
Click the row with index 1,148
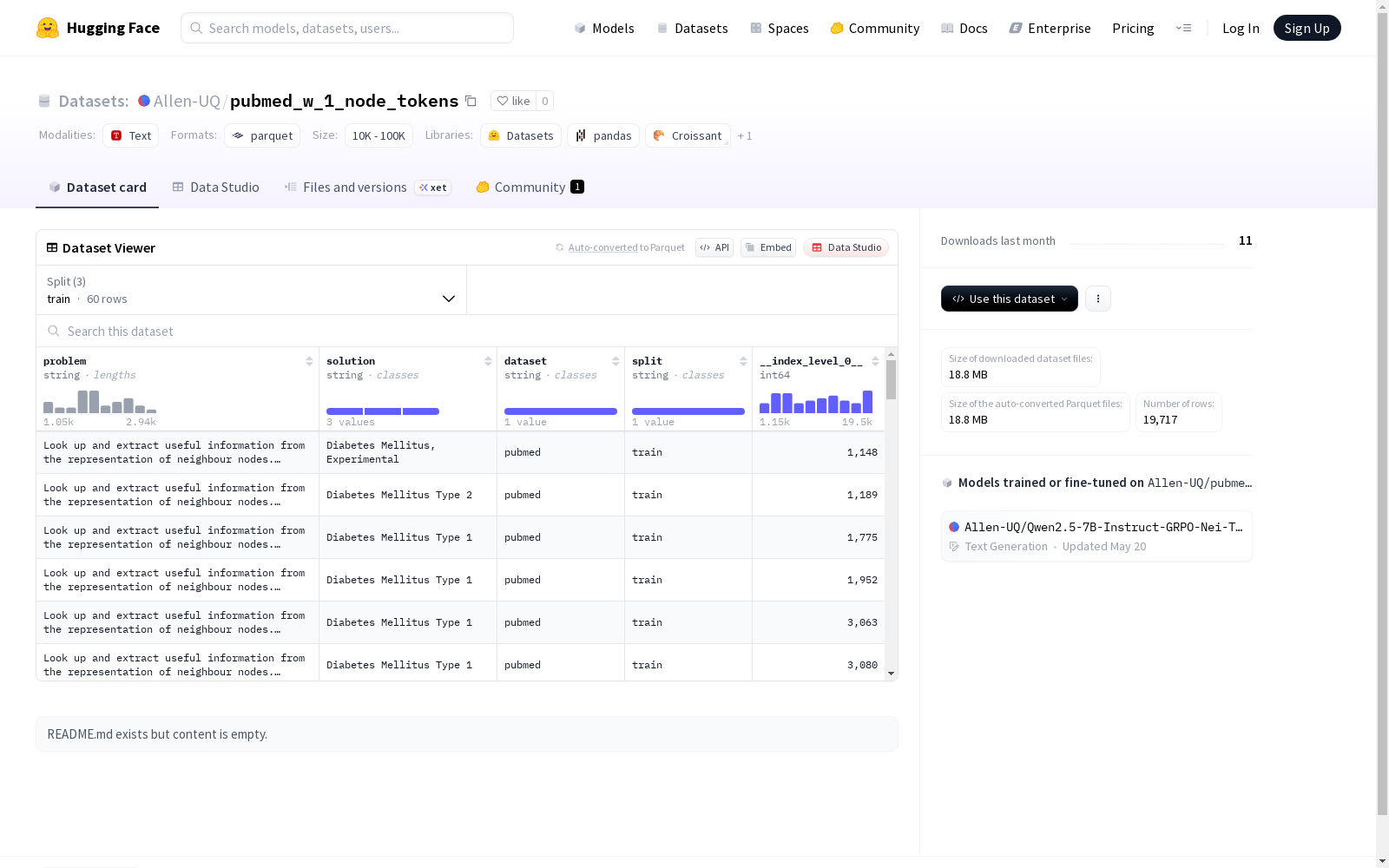point(460,452)
